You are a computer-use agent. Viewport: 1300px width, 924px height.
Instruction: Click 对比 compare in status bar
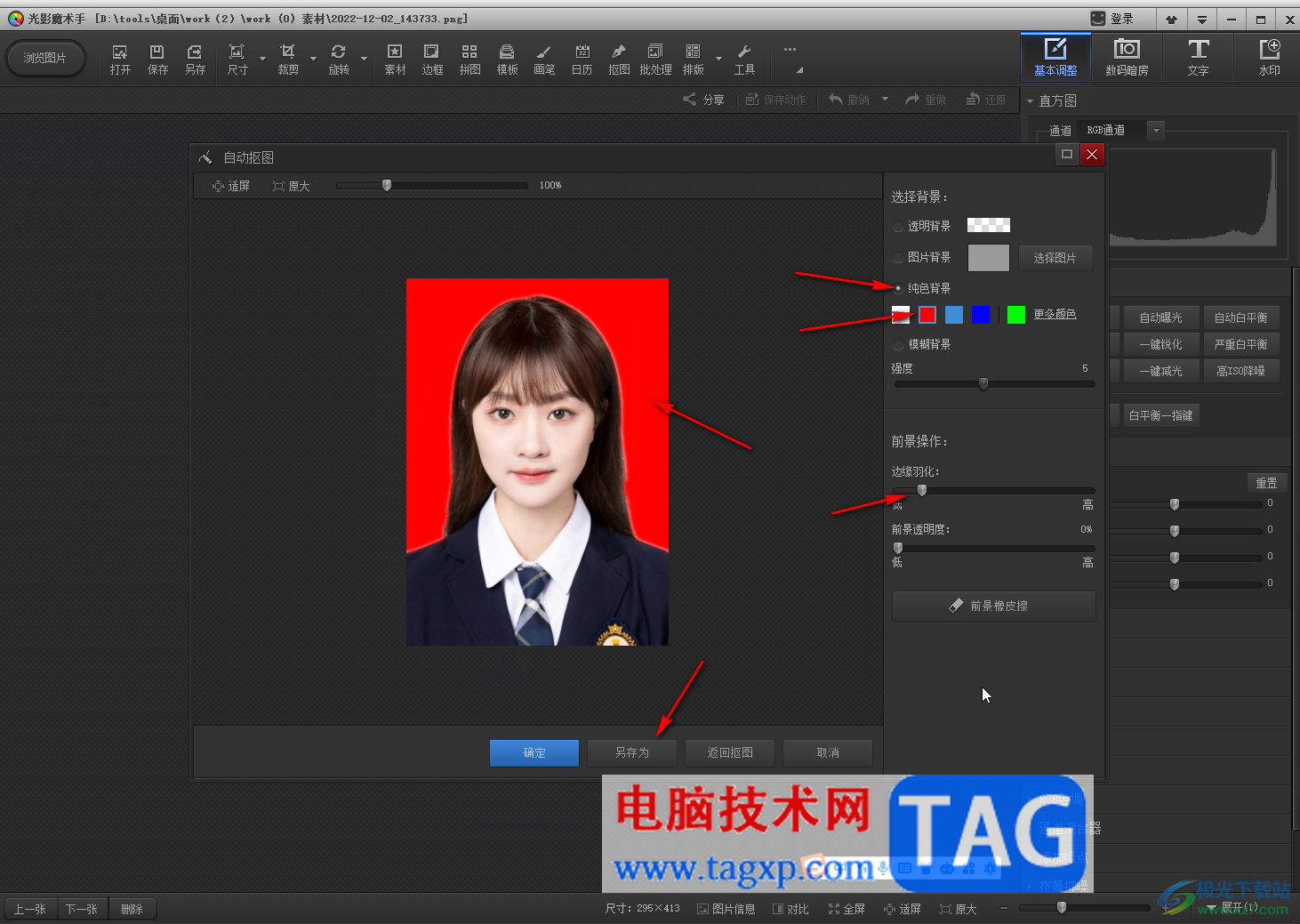pyautogui.click(x=790, y=909)
